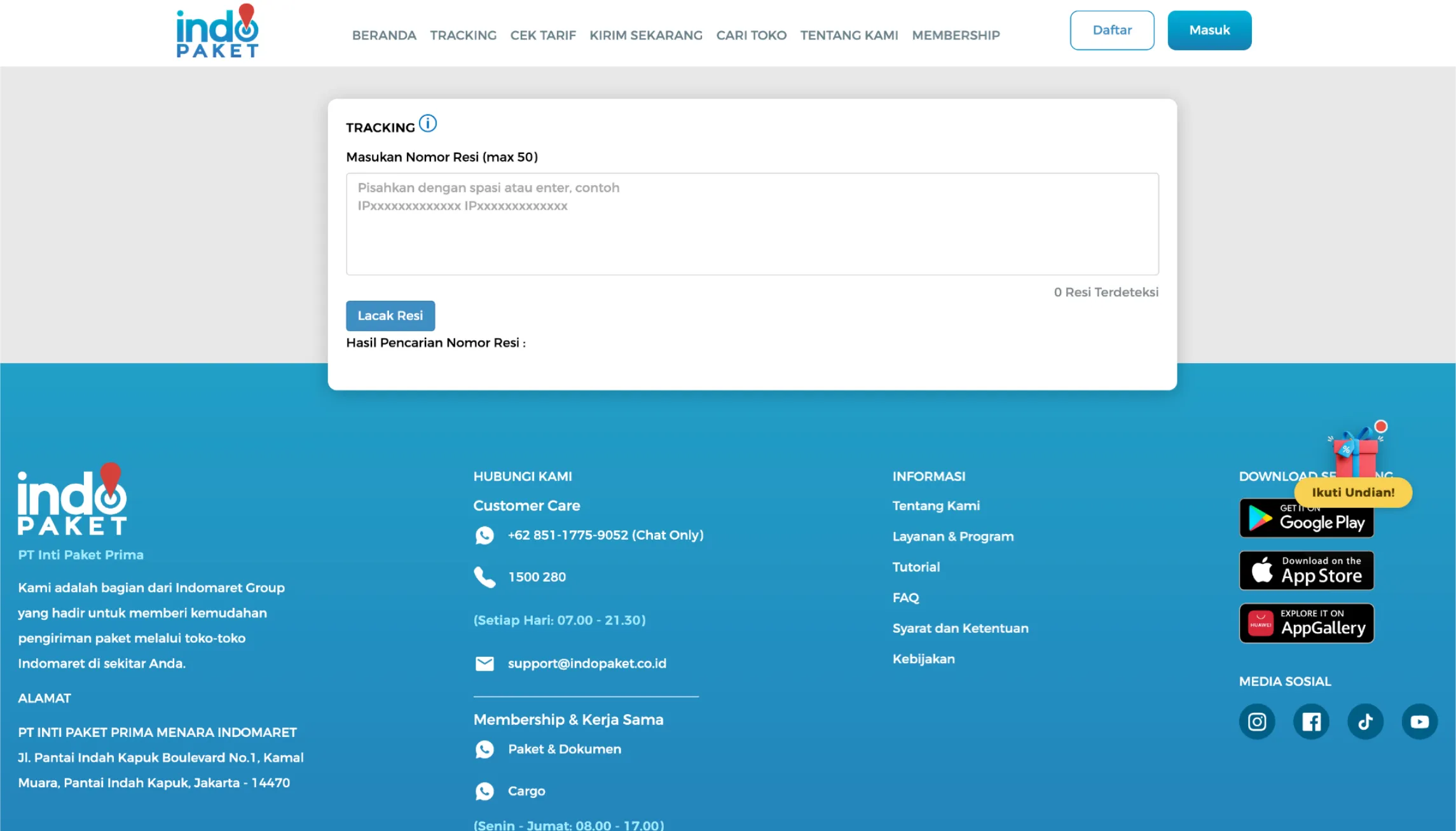
Task: Open the Google Play download badge
Action: (x=1307, y=518)
